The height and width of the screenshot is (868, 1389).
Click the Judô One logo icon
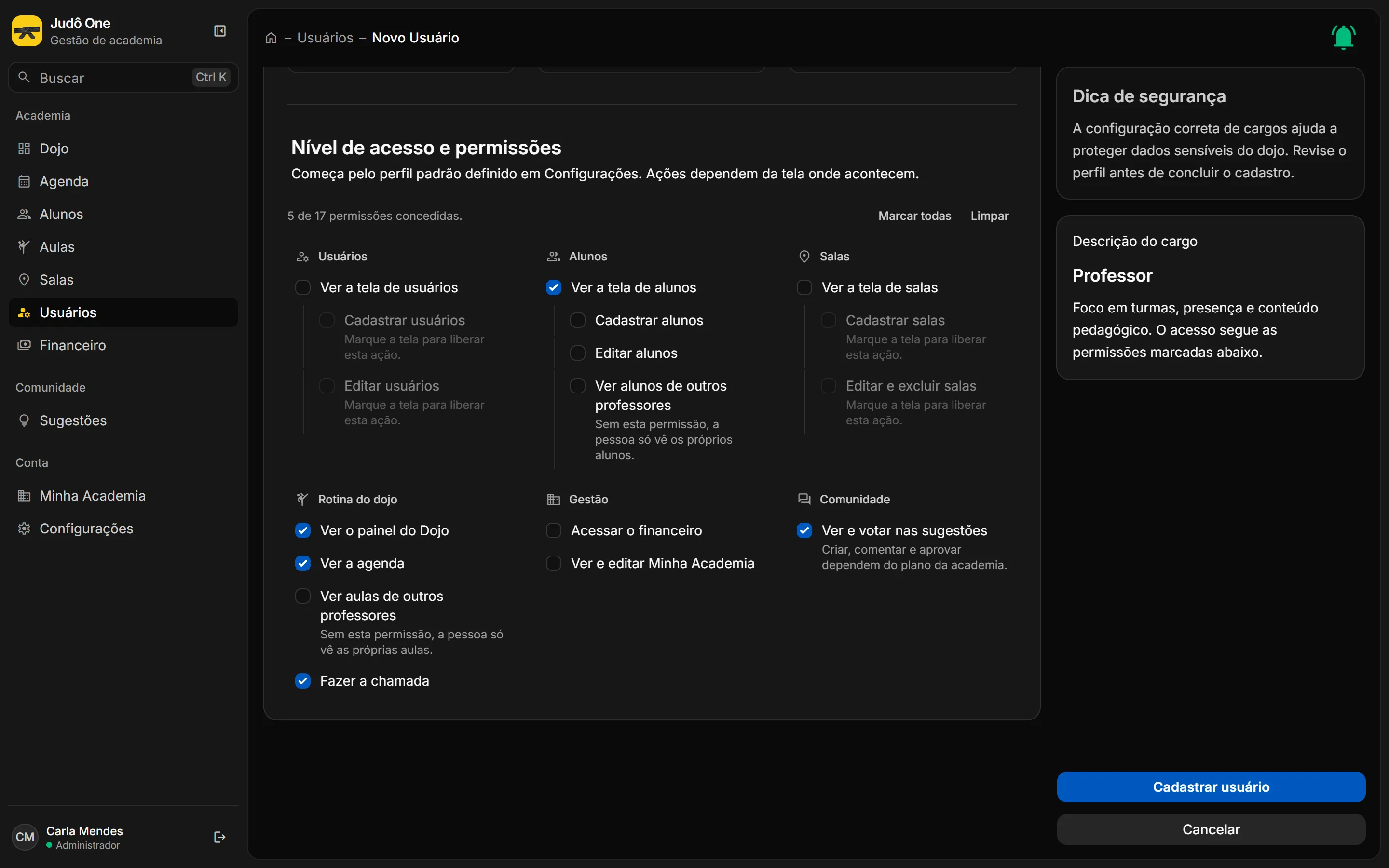[x=27, y=31]
